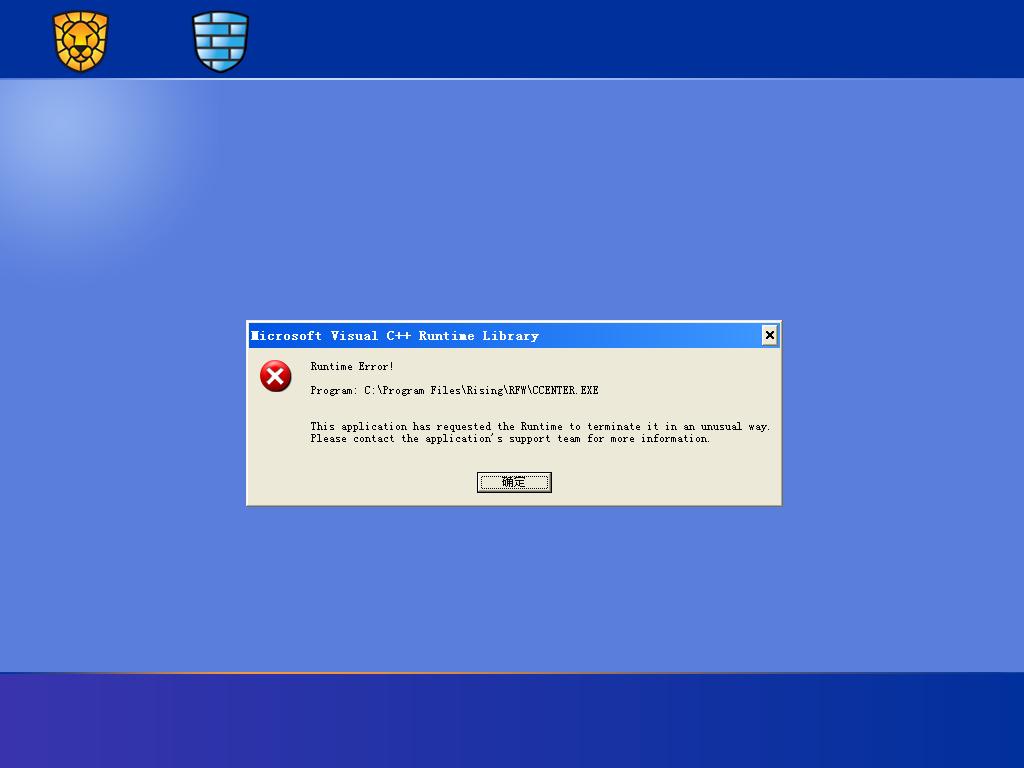Viewport: 1024px width, 768px height.
Task: Confirm the error with the 确定 button
Action: pos(514,482)
